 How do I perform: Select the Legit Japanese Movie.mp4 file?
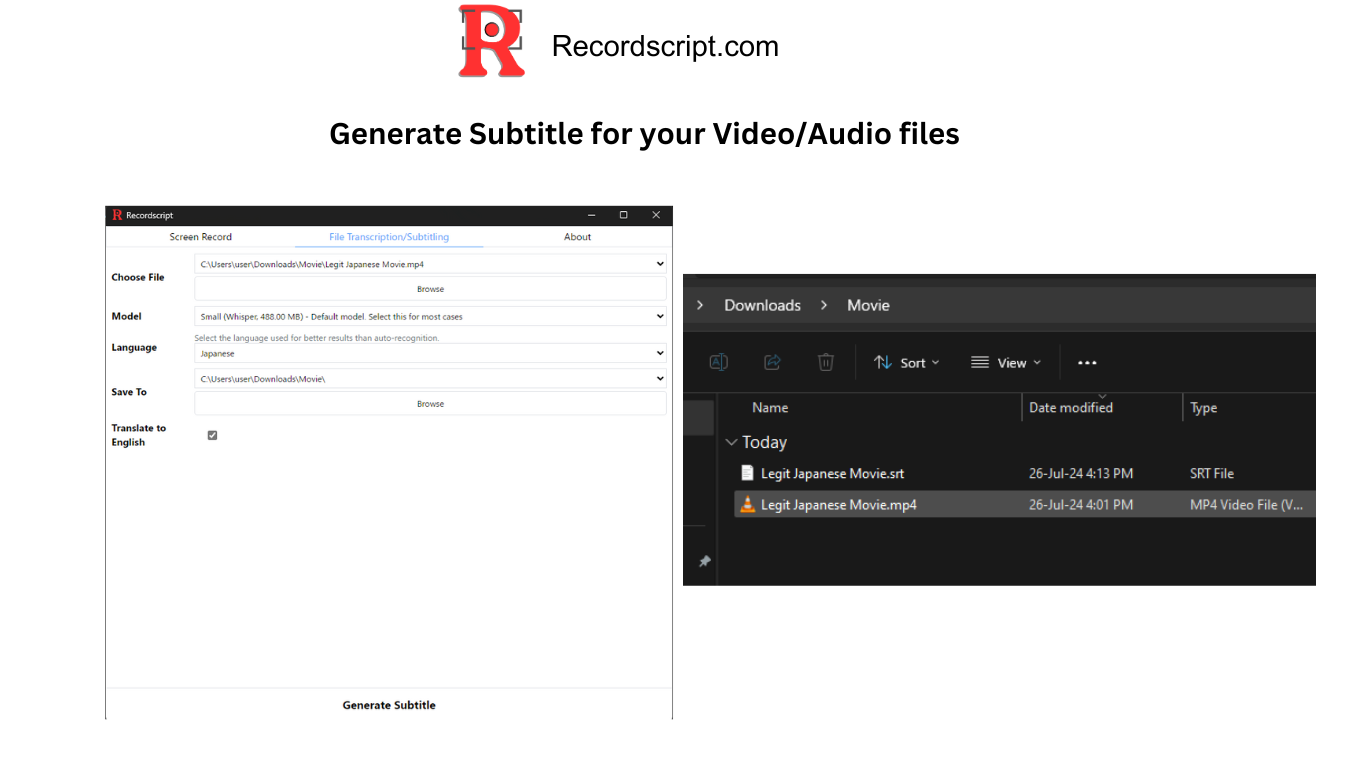[838, 505]
